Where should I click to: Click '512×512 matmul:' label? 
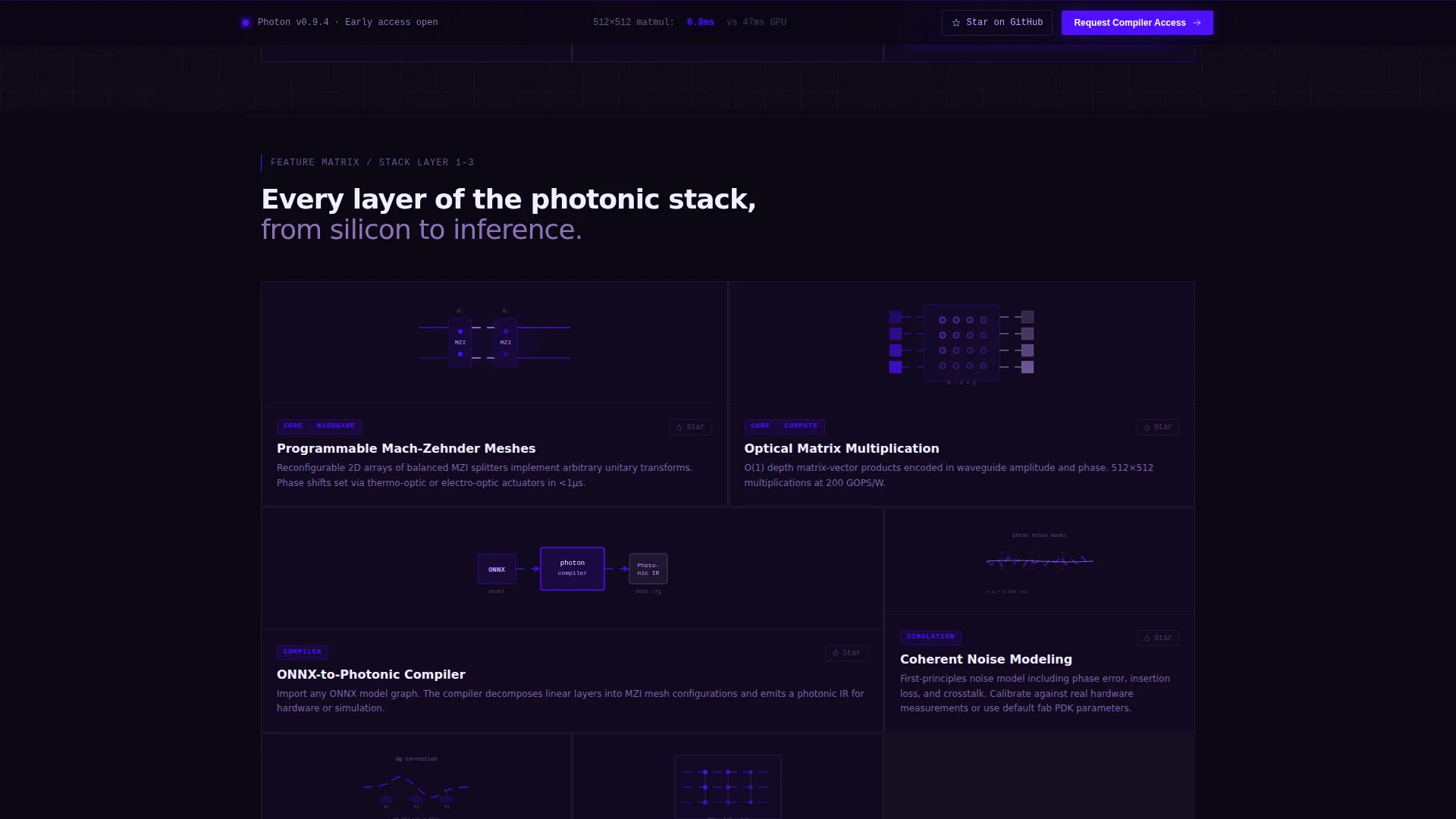click(633, 23)
